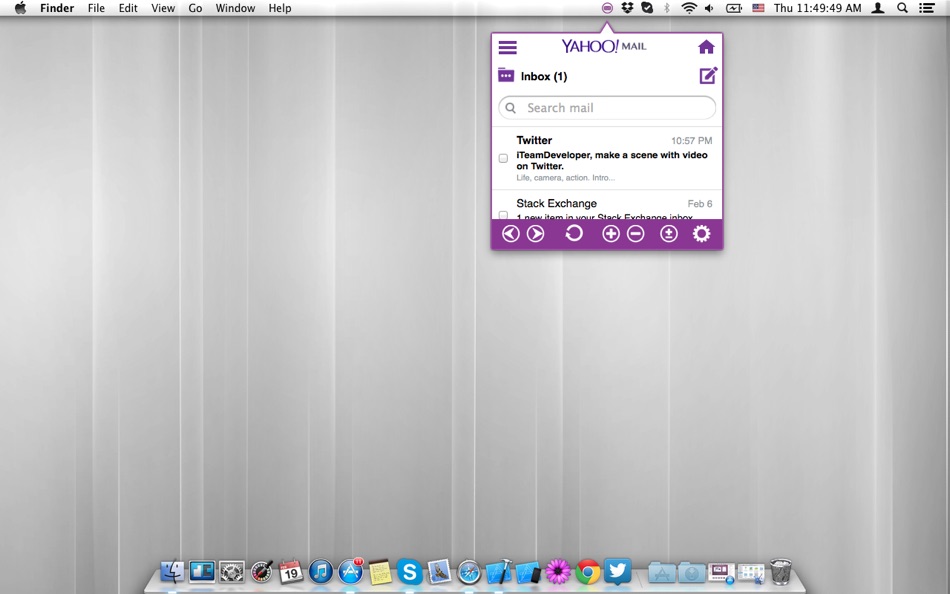Go to Yahoo Mail home icon

706,47
